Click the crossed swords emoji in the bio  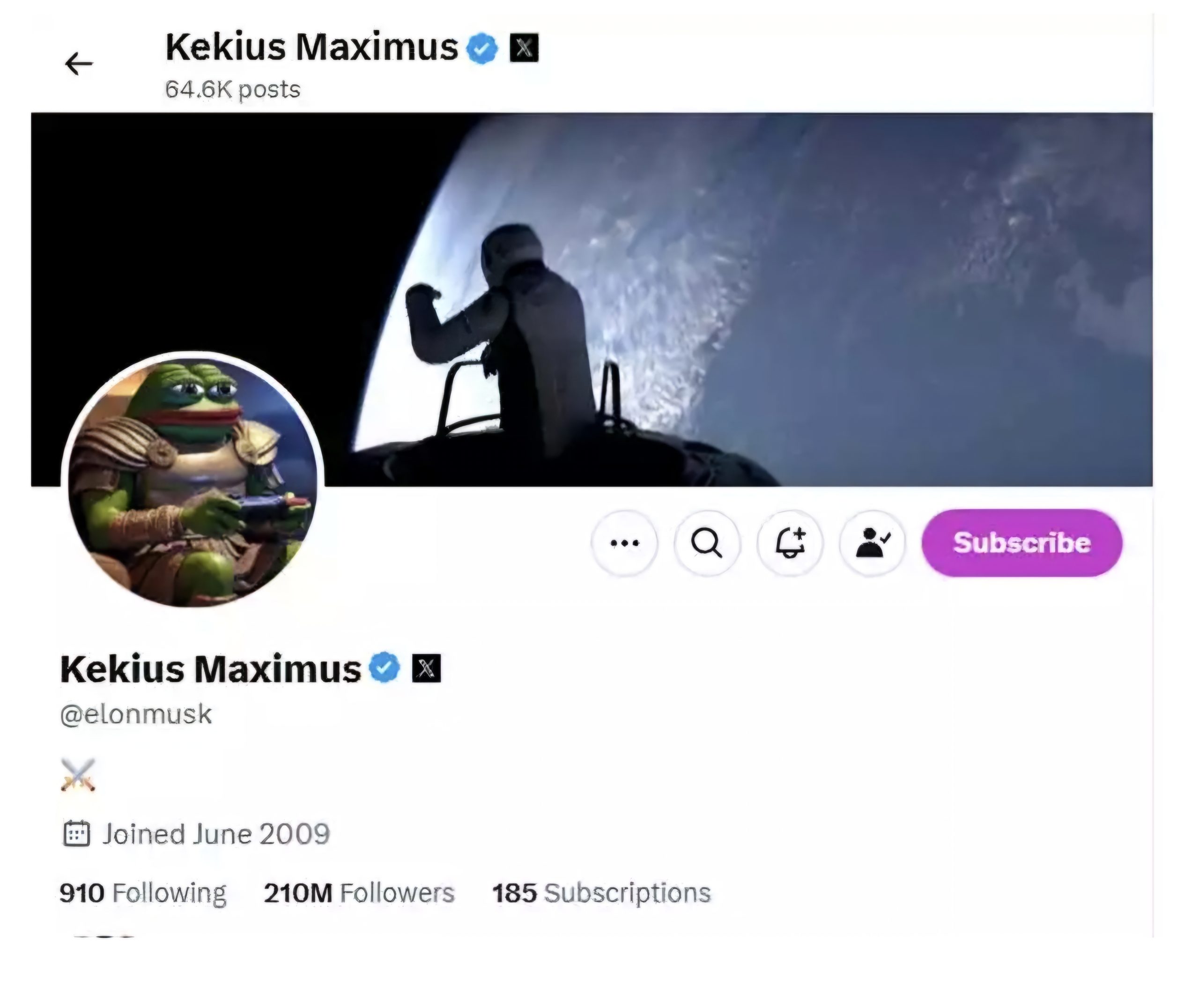[78, 775]
